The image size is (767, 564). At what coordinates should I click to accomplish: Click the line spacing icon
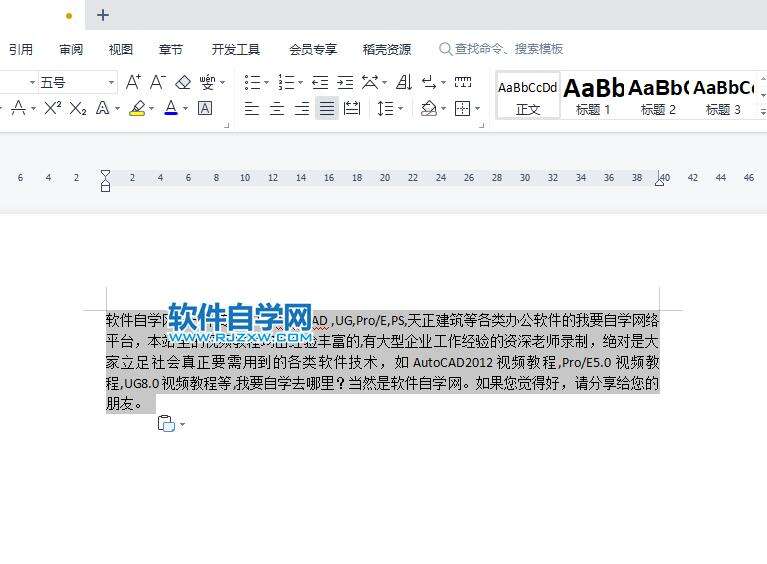point(386,108)
